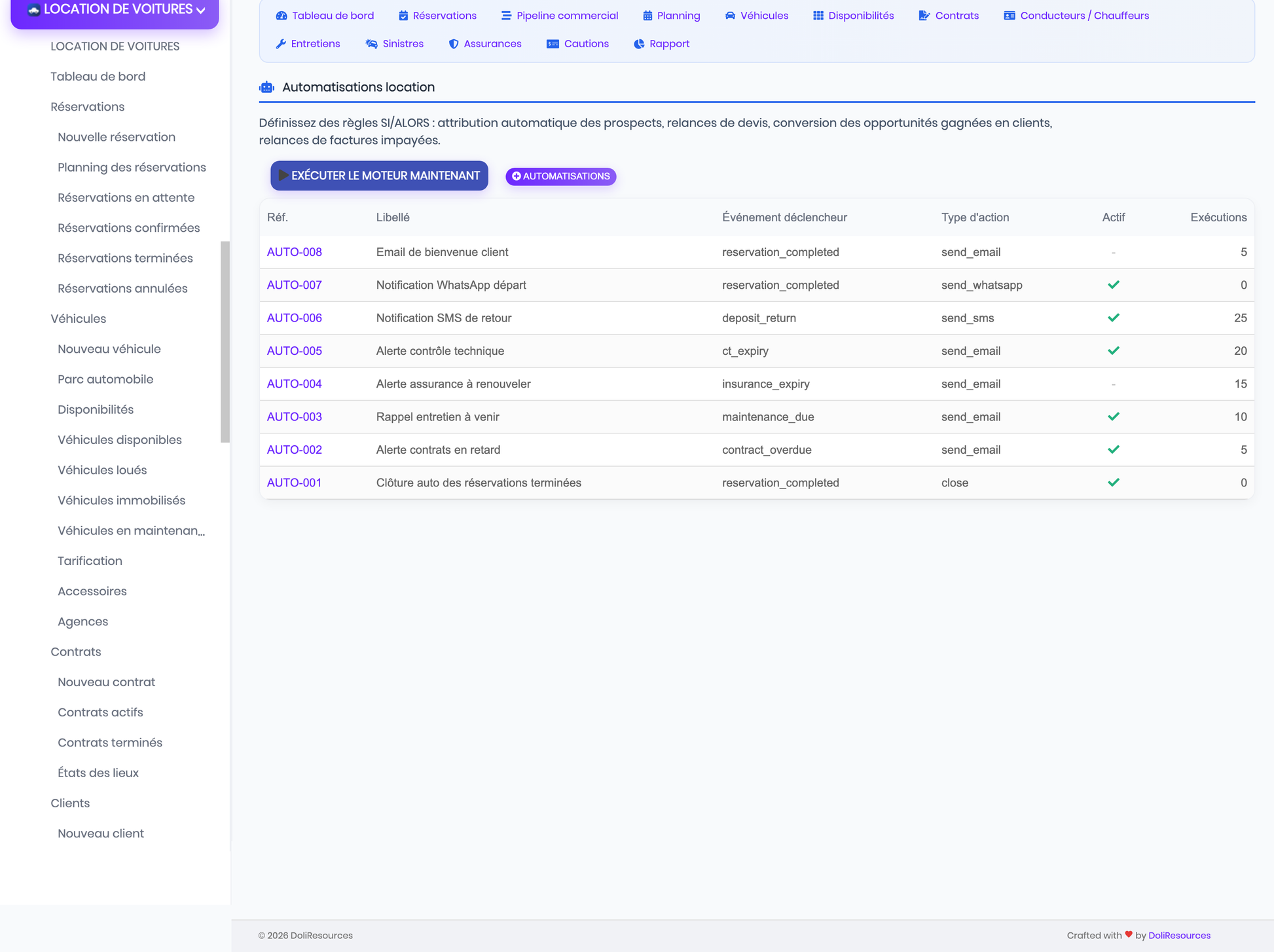Click the heart icon in the footer
1274x952 pixels.
point(1129,934)
